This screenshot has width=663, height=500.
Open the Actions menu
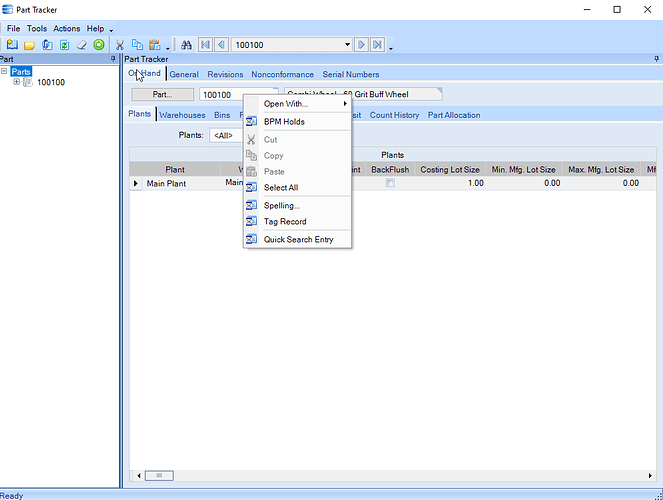(x=66, y=28)
